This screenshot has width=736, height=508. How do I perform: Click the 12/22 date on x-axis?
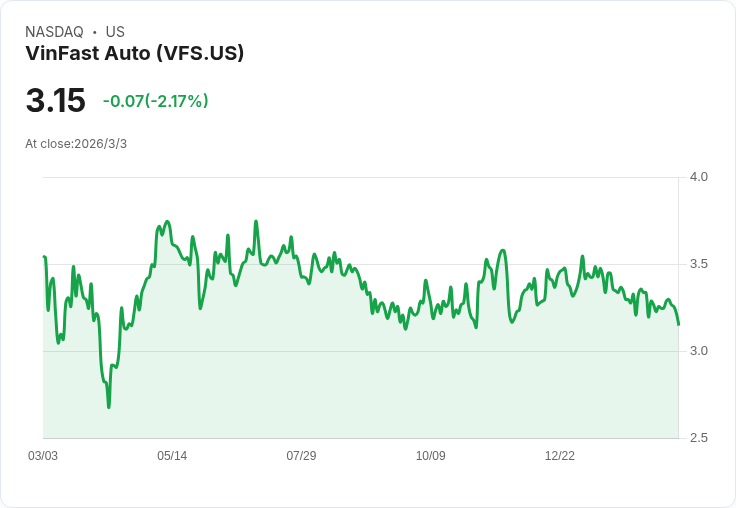click(x=560, y=455)
